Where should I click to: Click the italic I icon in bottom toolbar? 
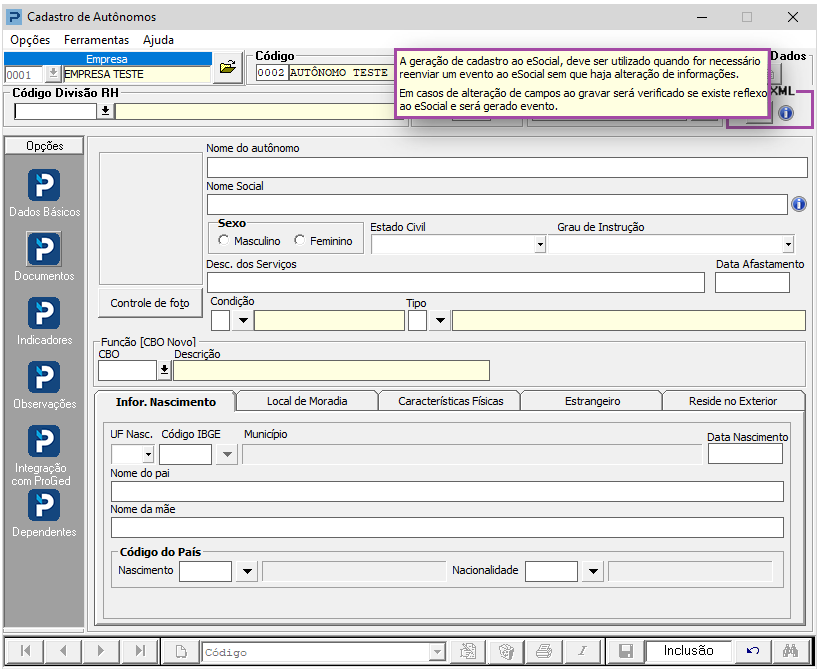pos(582,651)
